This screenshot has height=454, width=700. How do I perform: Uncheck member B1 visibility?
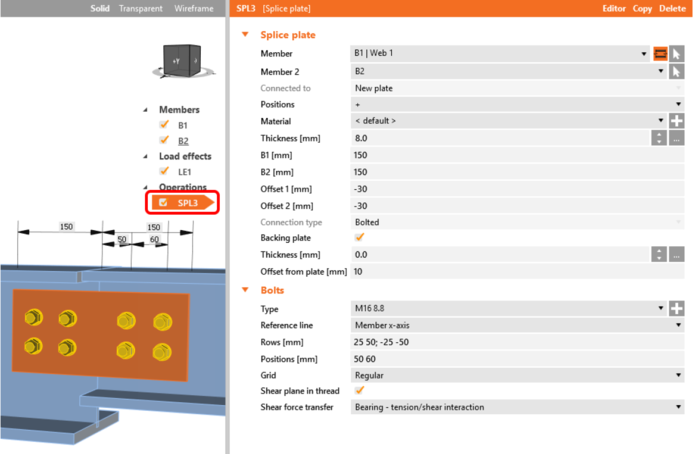pos(164,125)
